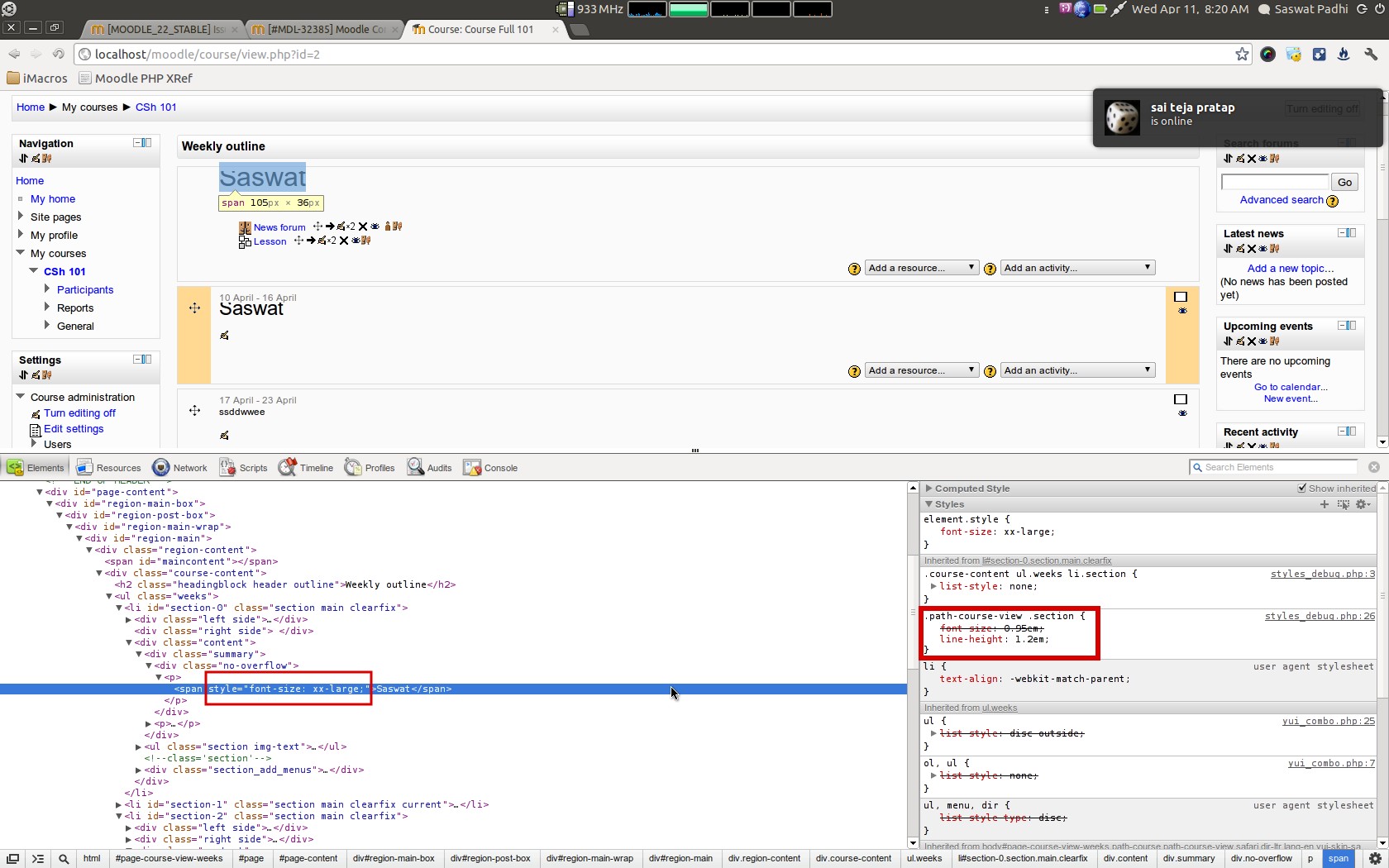
Task: Click the dock-to-window icon in DevTools status bar
Action: [x=13, y=859]
